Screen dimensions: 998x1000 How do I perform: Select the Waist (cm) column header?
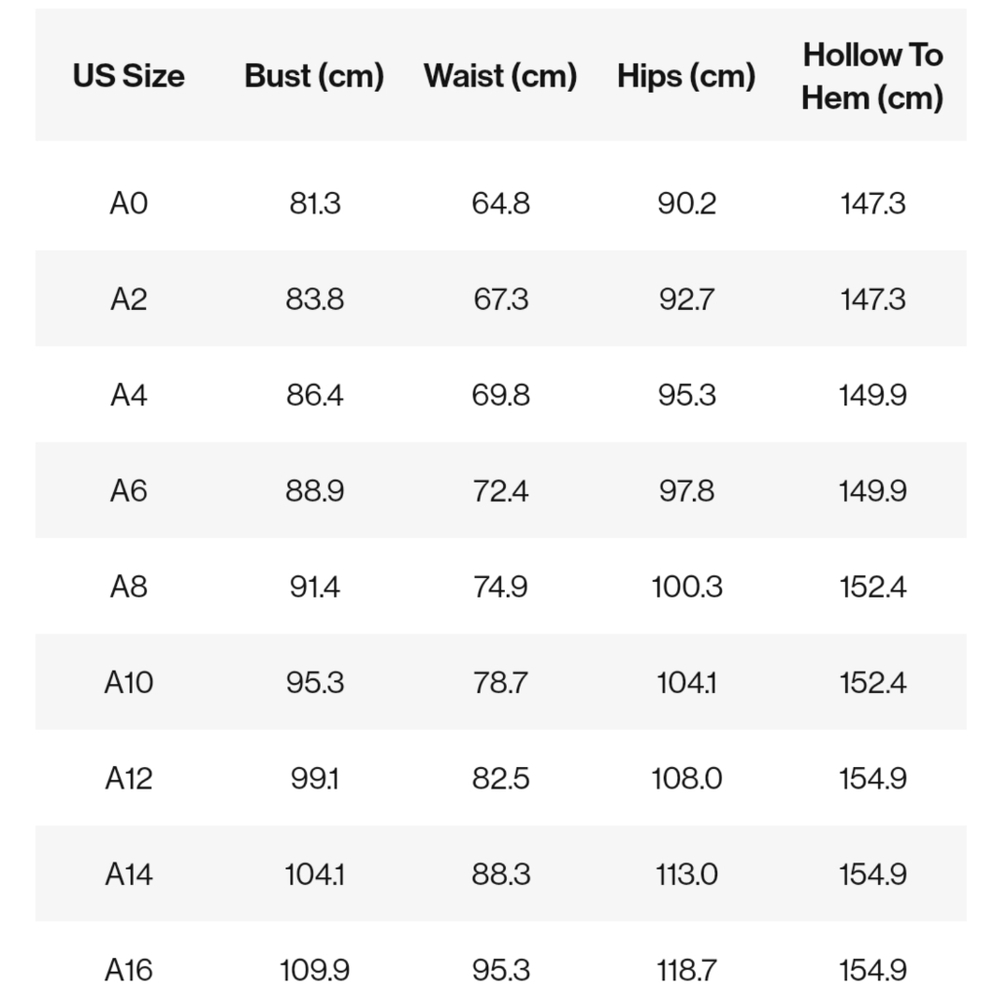tap(501, 77)
